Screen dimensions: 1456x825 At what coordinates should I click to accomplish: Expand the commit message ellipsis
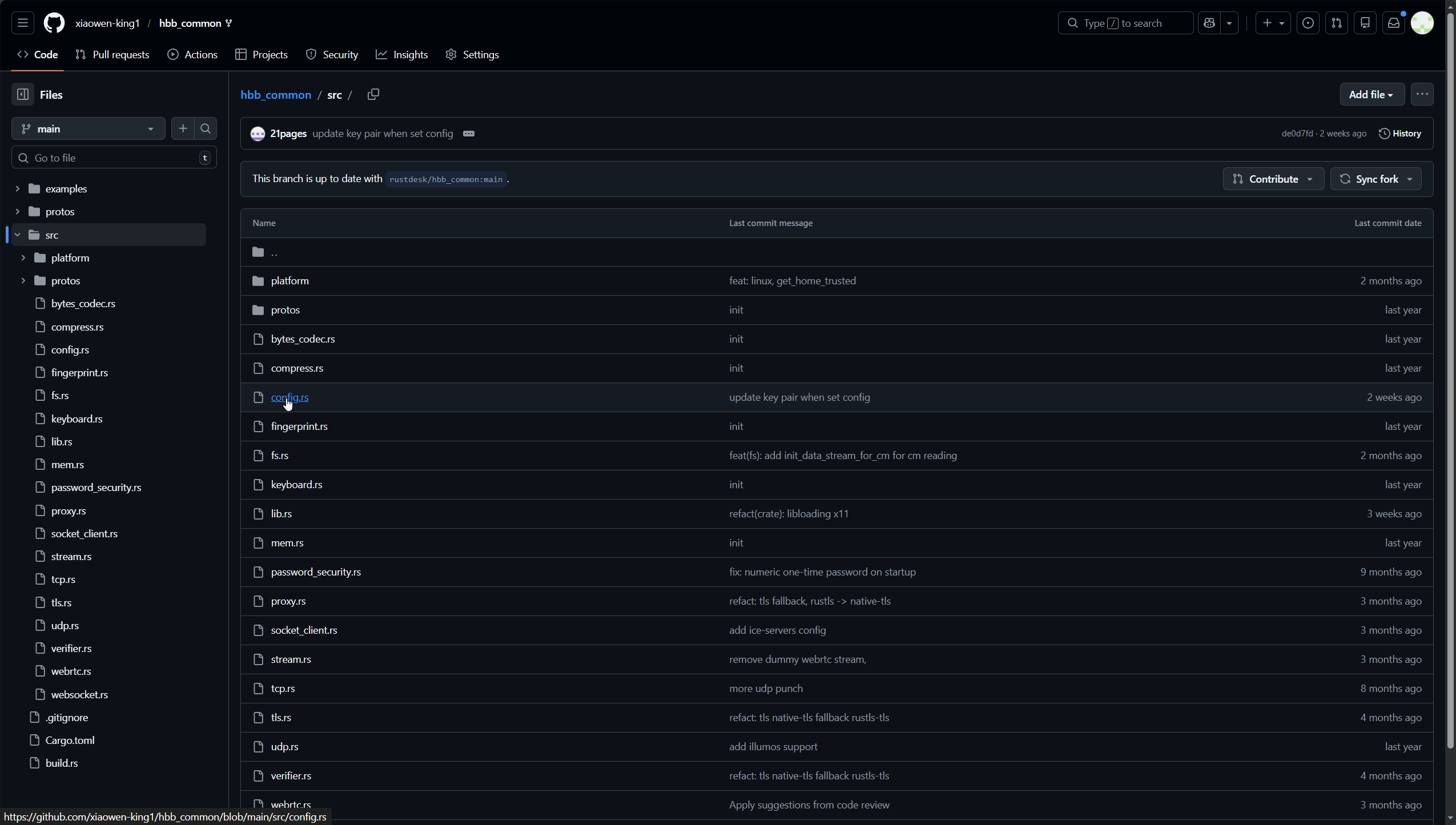tap(469, 134)
